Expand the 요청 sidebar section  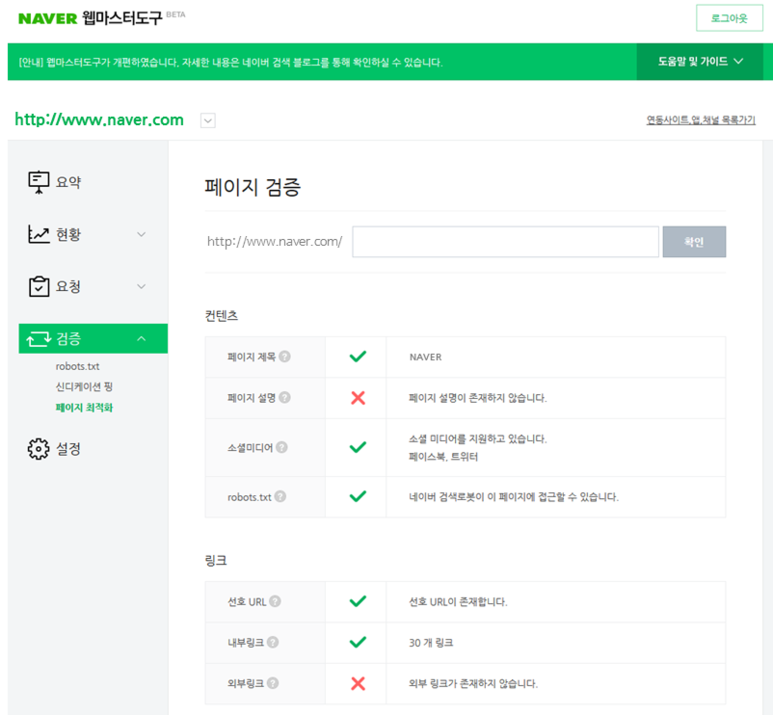tap(141, 287)
